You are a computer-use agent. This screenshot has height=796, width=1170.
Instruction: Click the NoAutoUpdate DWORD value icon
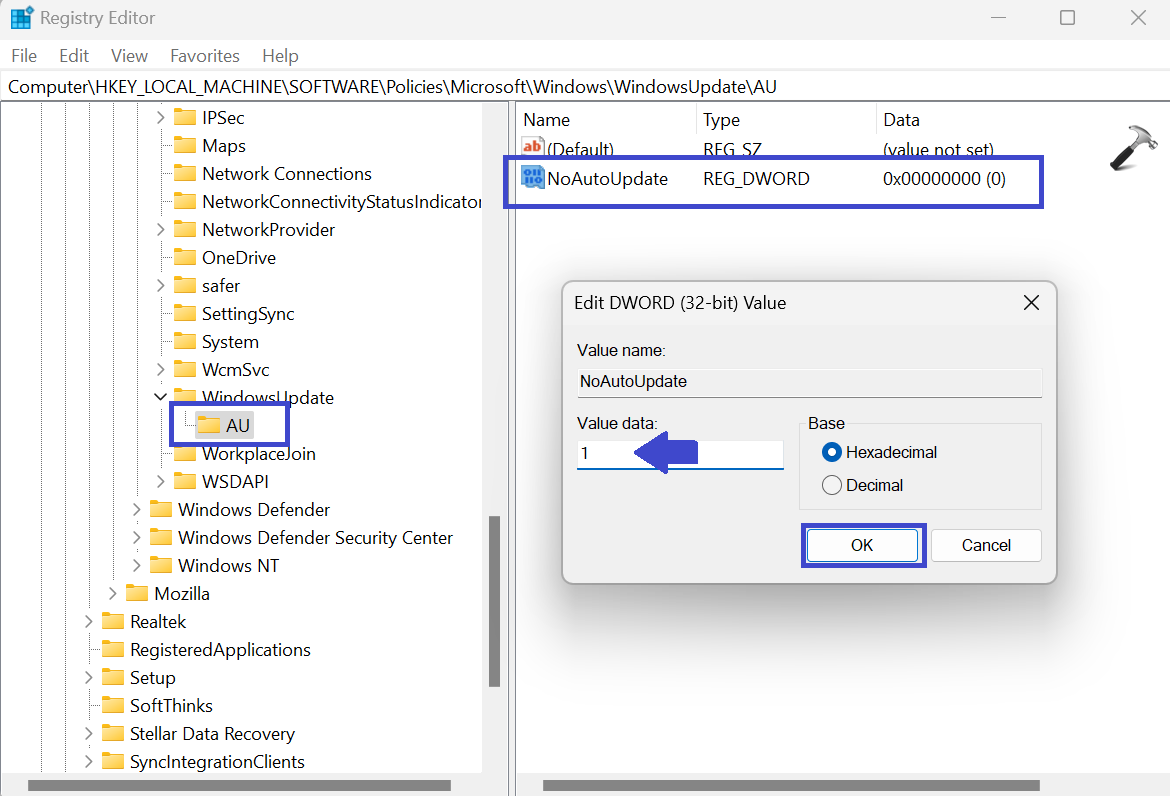click(x=532, y=179)
